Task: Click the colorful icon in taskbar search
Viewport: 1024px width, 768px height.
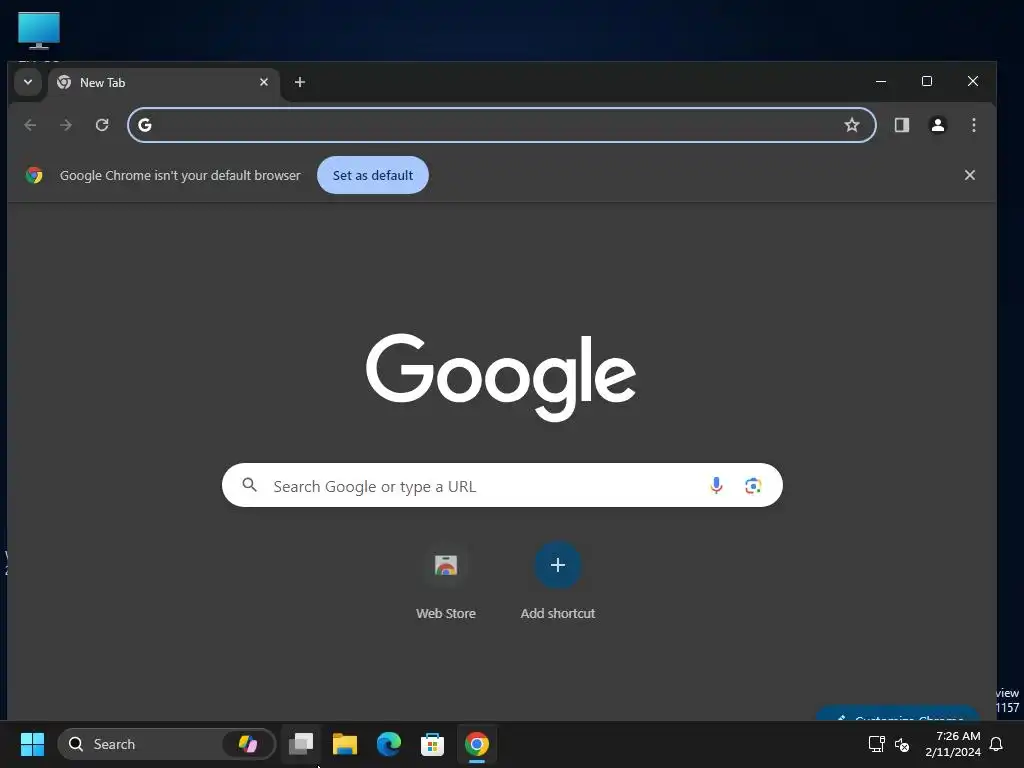Action: tap(248, 744)
